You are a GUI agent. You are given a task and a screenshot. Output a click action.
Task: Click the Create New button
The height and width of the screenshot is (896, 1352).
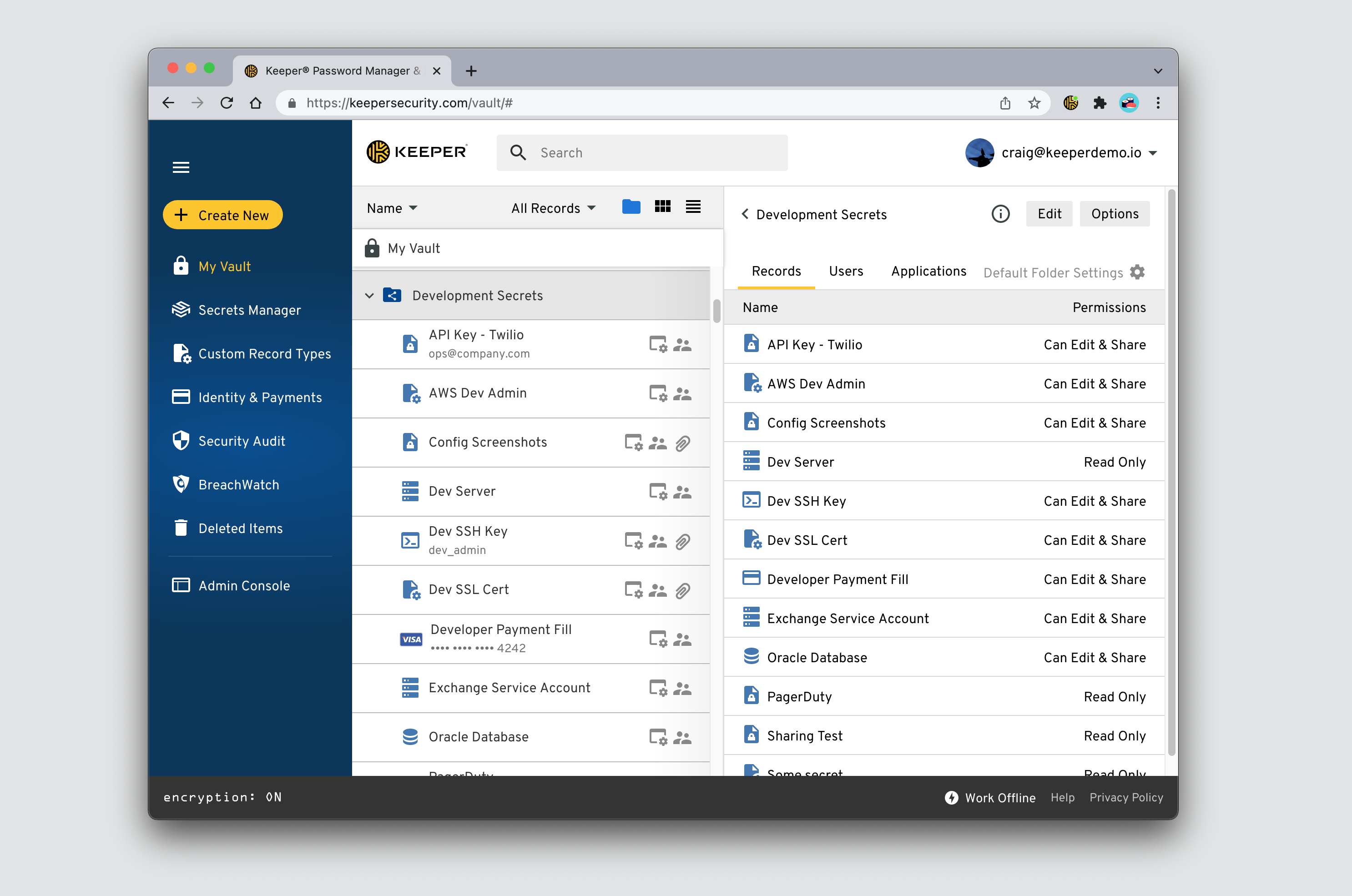[223, 215]
